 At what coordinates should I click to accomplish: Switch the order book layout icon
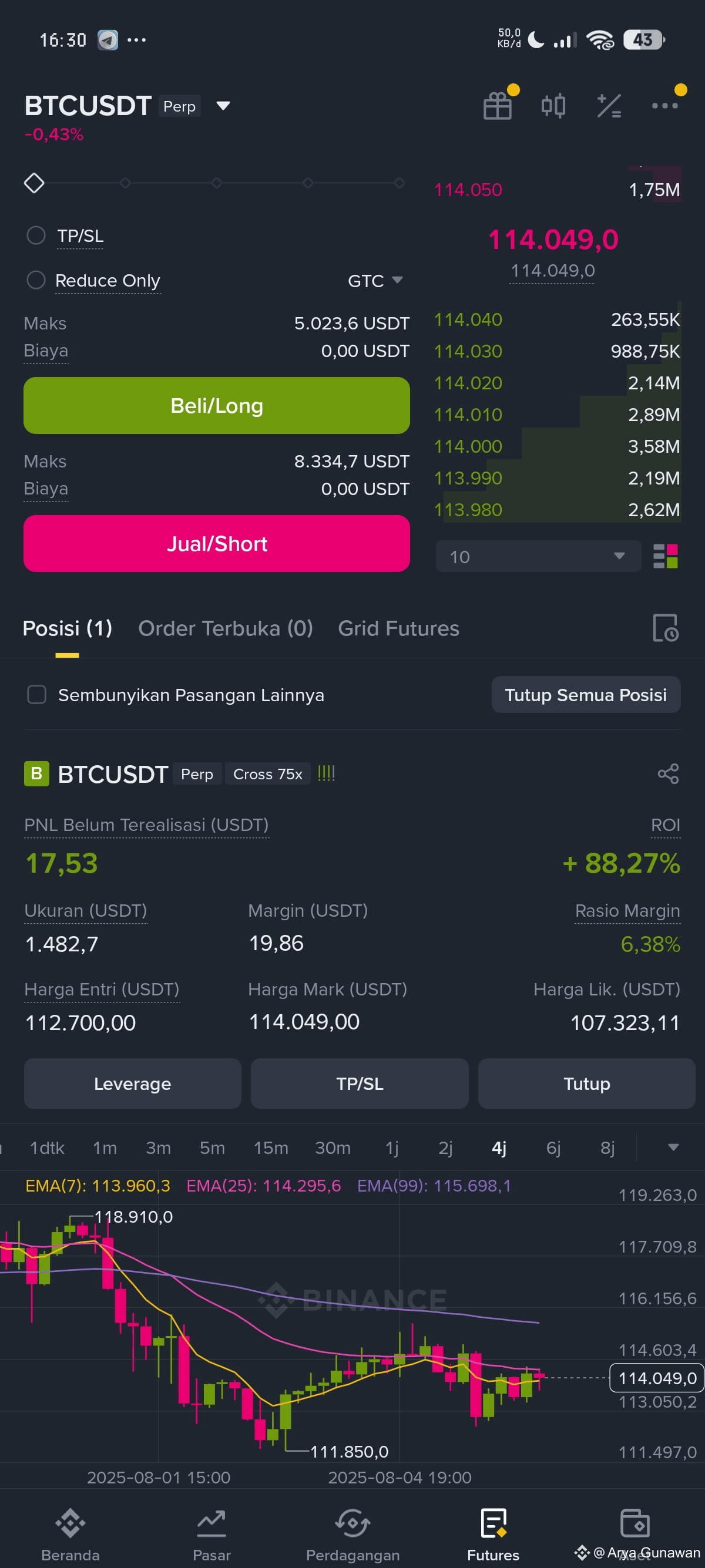(x=666, y=556)
